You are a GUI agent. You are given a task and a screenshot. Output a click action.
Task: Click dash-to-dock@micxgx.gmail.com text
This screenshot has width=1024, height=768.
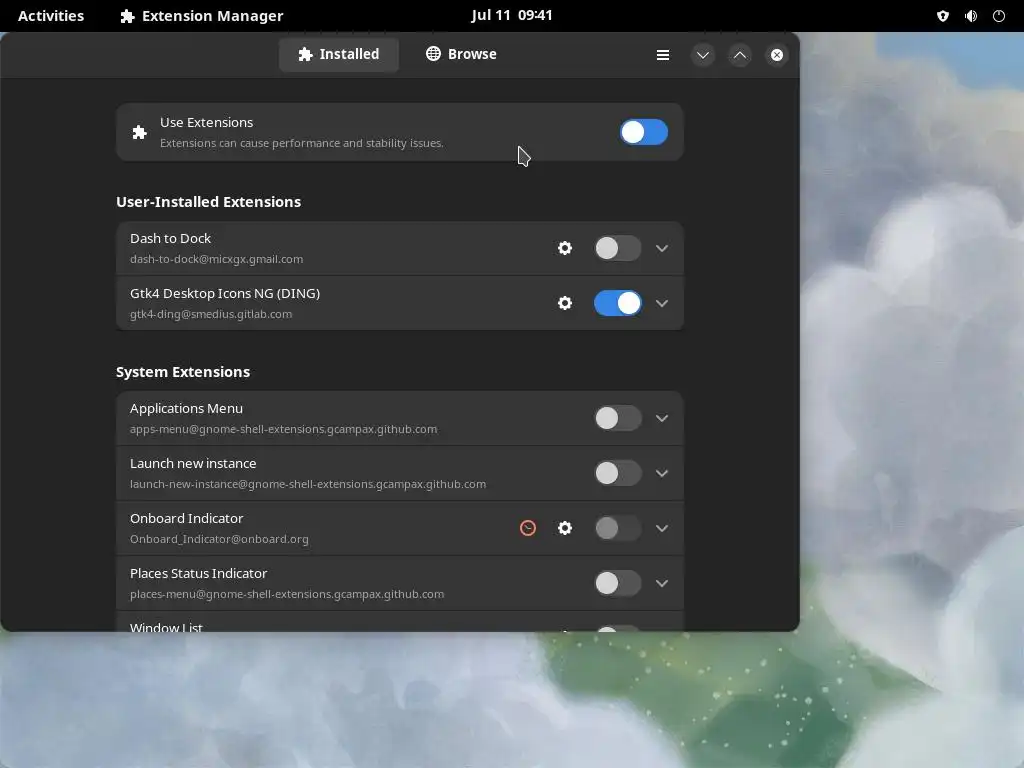pos(216,259)
